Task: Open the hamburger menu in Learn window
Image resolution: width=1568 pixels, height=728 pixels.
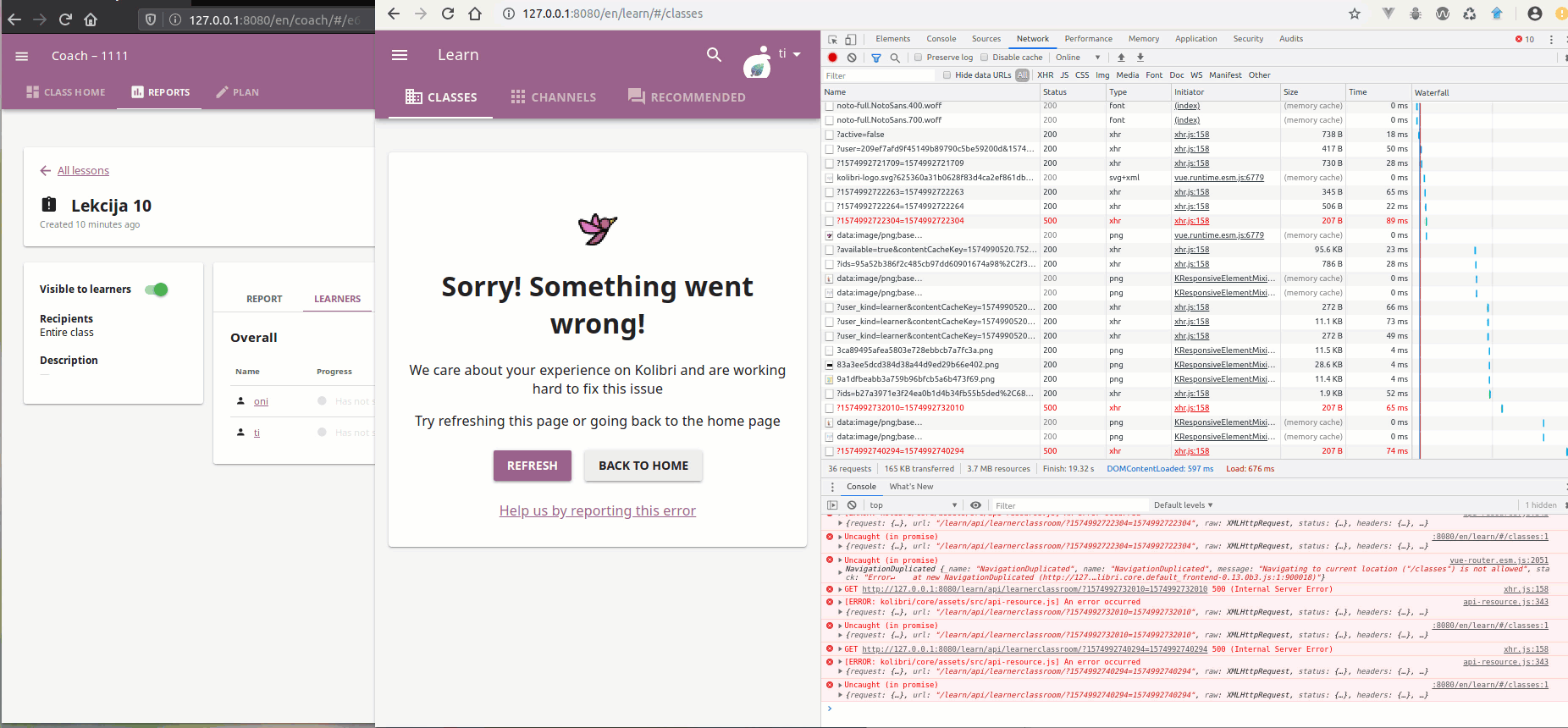Action: (400, 55)
